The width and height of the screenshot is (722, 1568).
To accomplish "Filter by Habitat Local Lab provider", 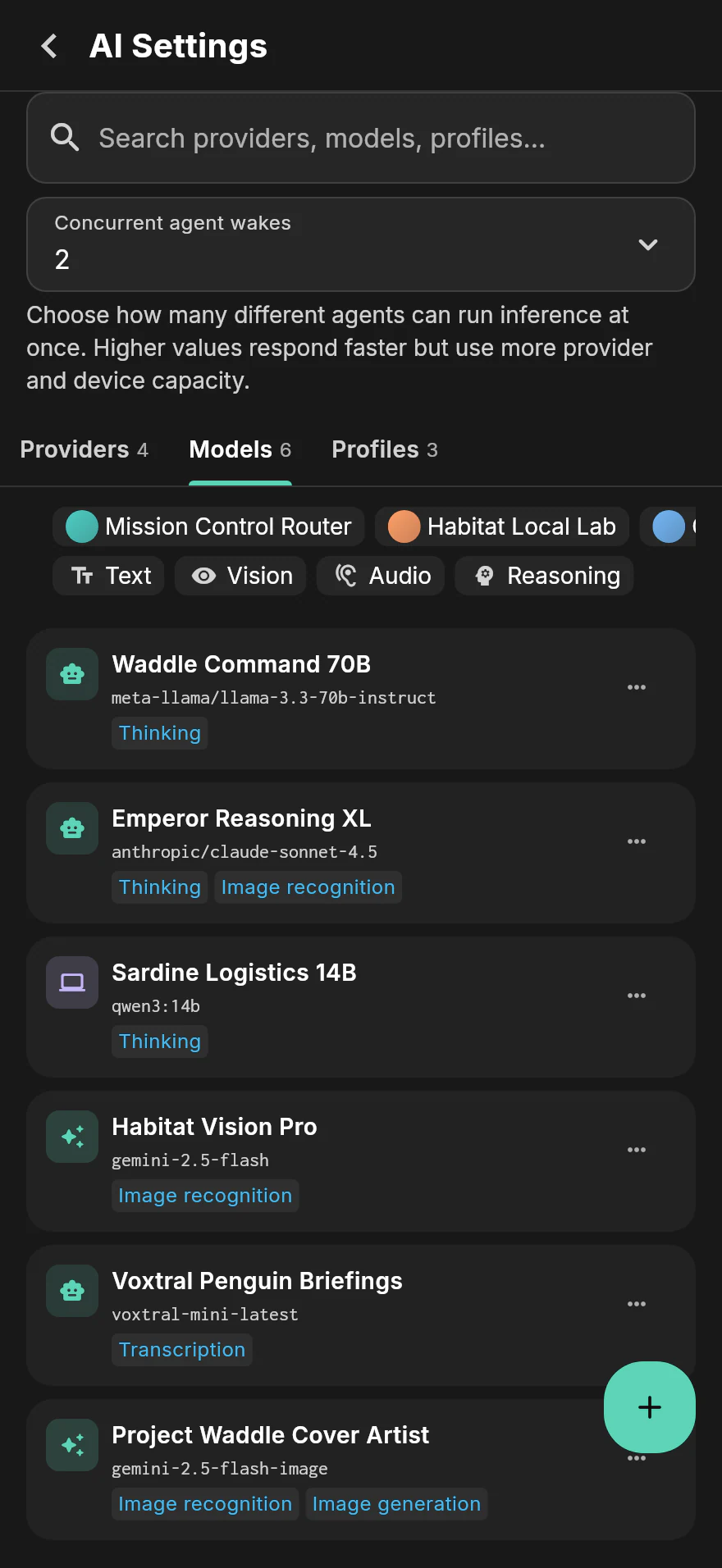I will tap(502, 526).
